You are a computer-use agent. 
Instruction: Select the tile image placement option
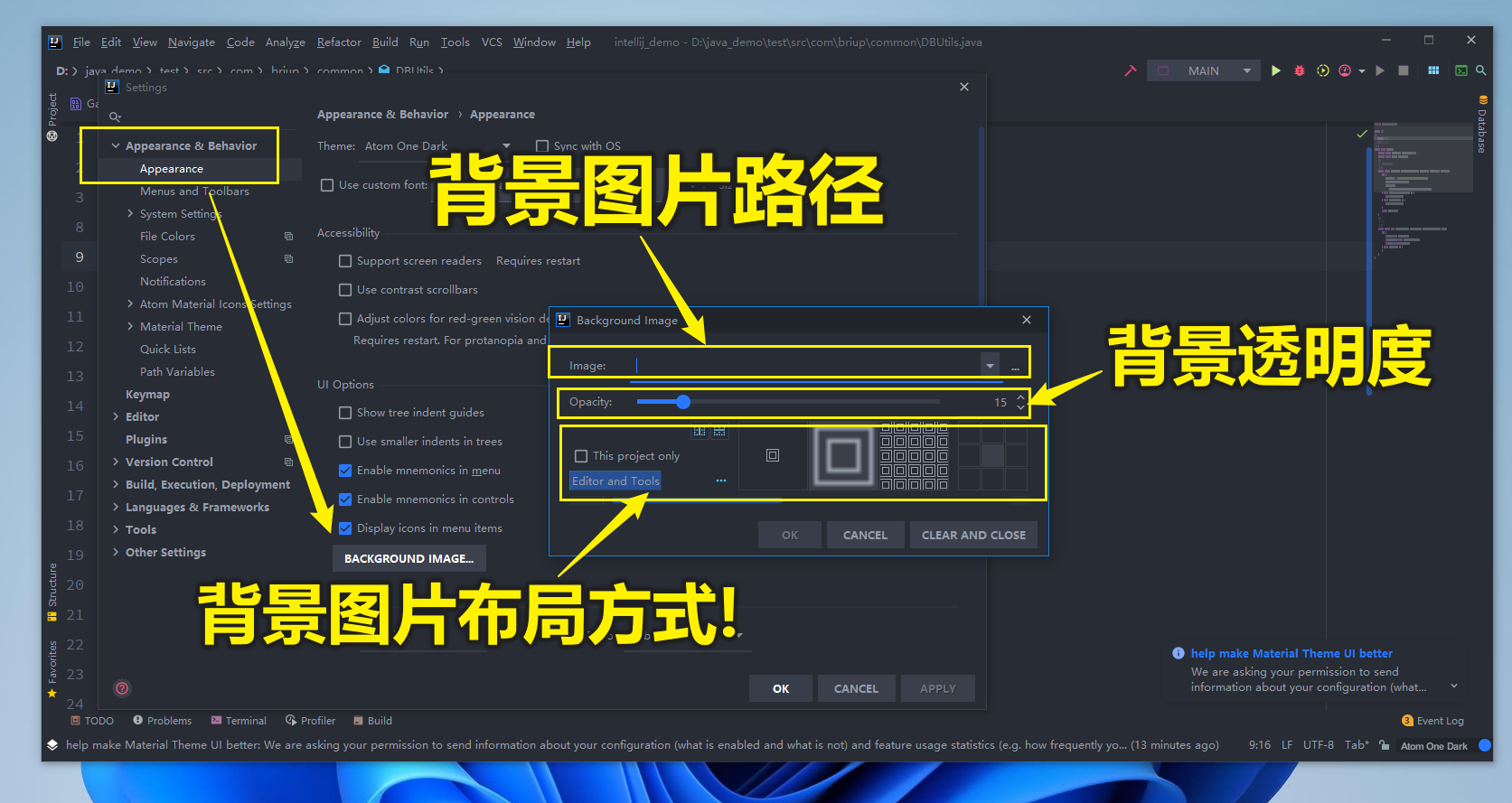[x=915, y=455]
